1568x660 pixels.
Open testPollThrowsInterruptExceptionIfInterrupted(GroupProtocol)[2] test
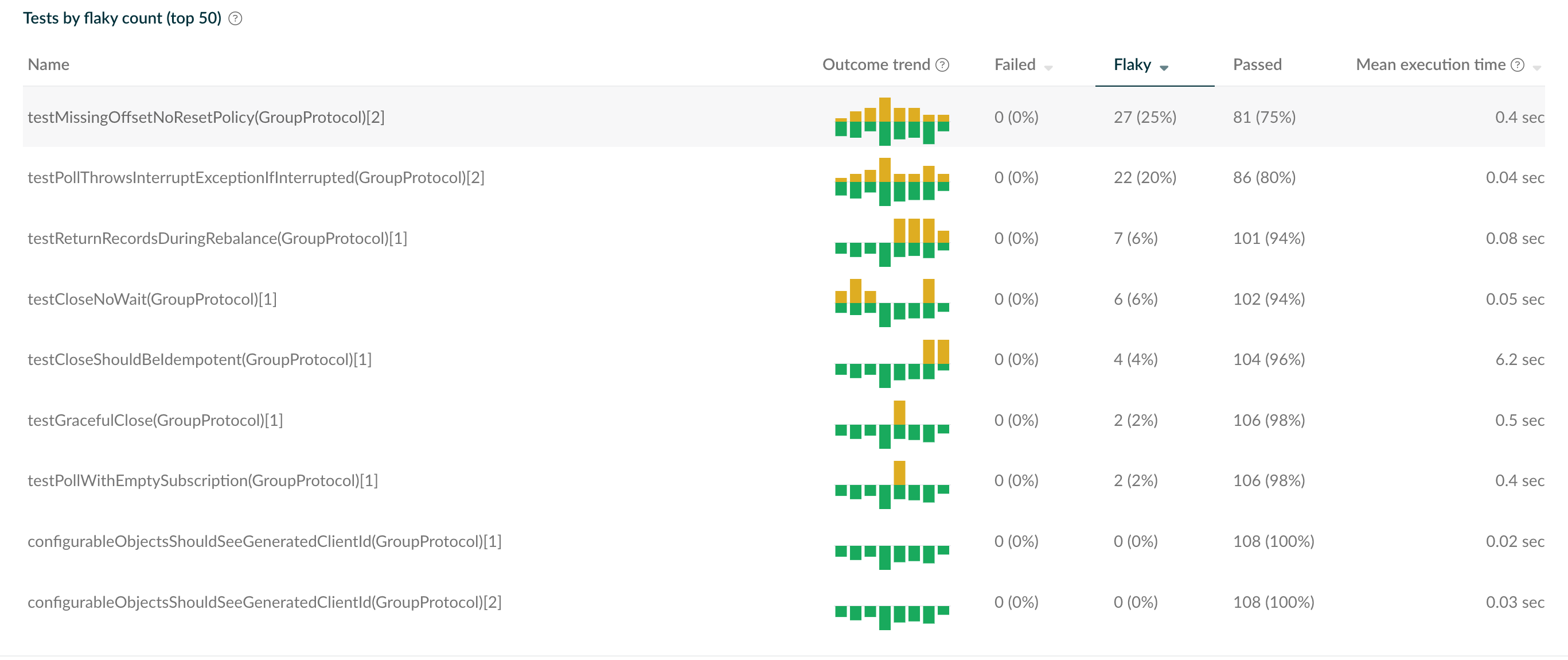pyautogui.click(x=256, y=177)
